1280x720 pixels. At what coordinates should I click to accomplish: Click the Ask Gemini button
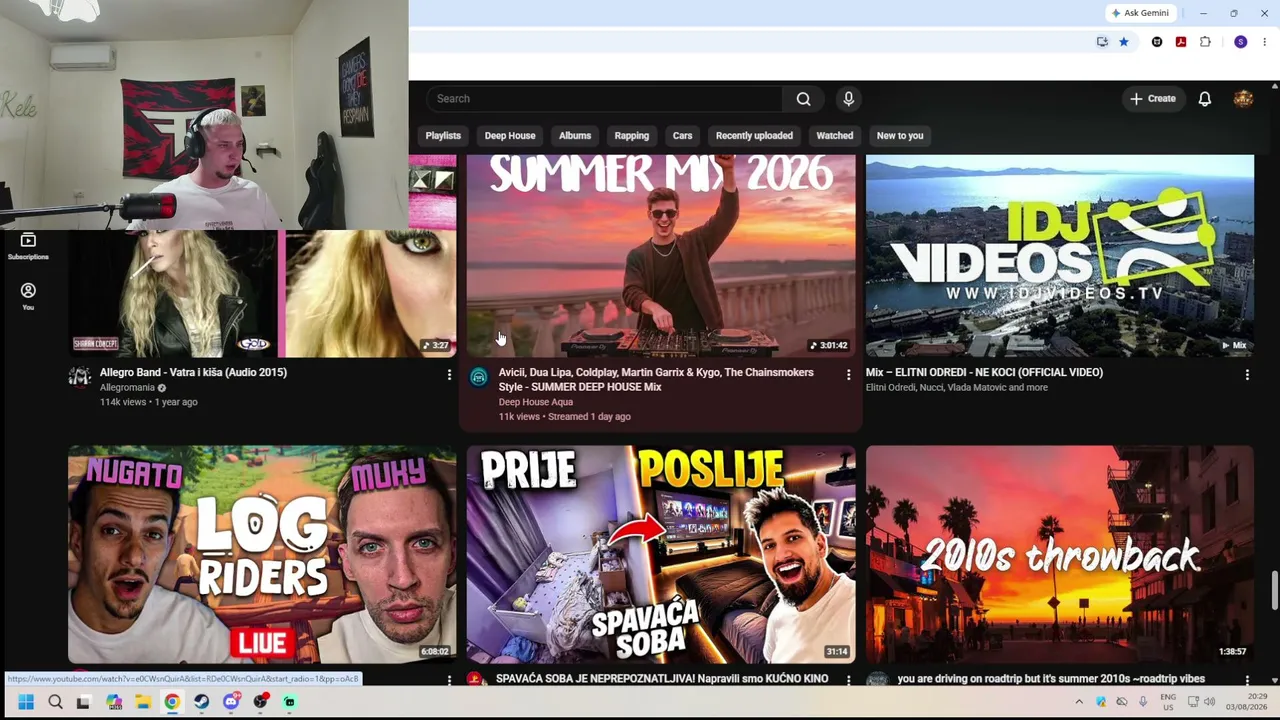[1139, 13]
